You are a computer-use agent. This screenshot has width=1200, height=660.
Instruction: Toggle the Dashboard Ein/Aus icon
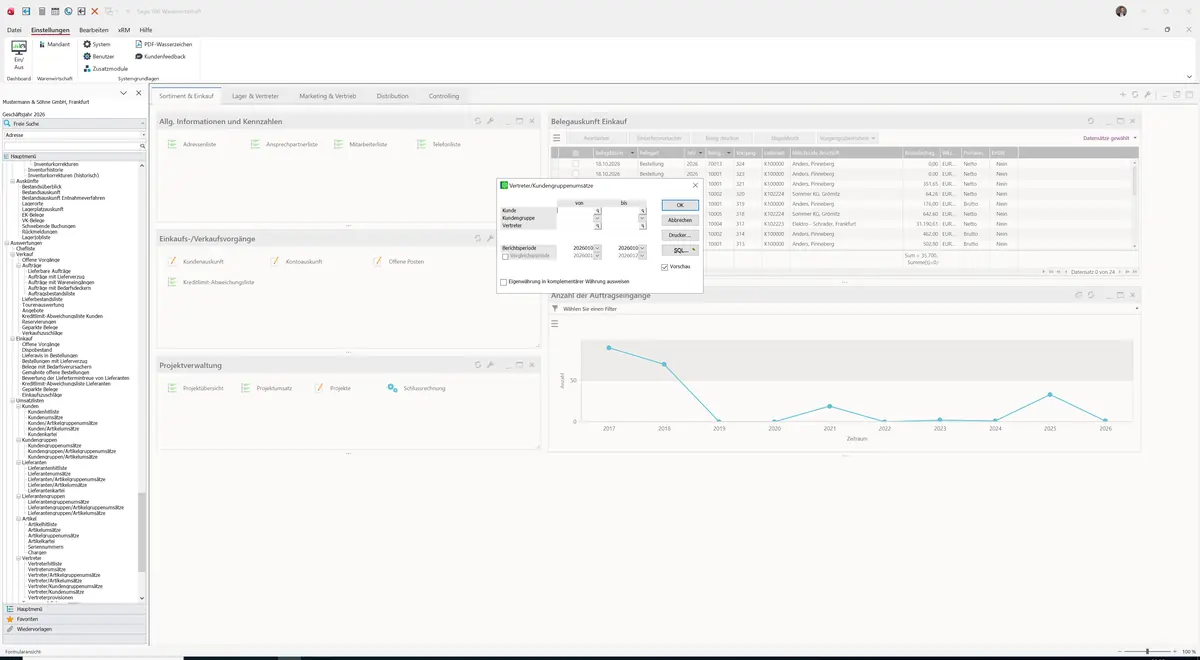[x=19, y=54]
